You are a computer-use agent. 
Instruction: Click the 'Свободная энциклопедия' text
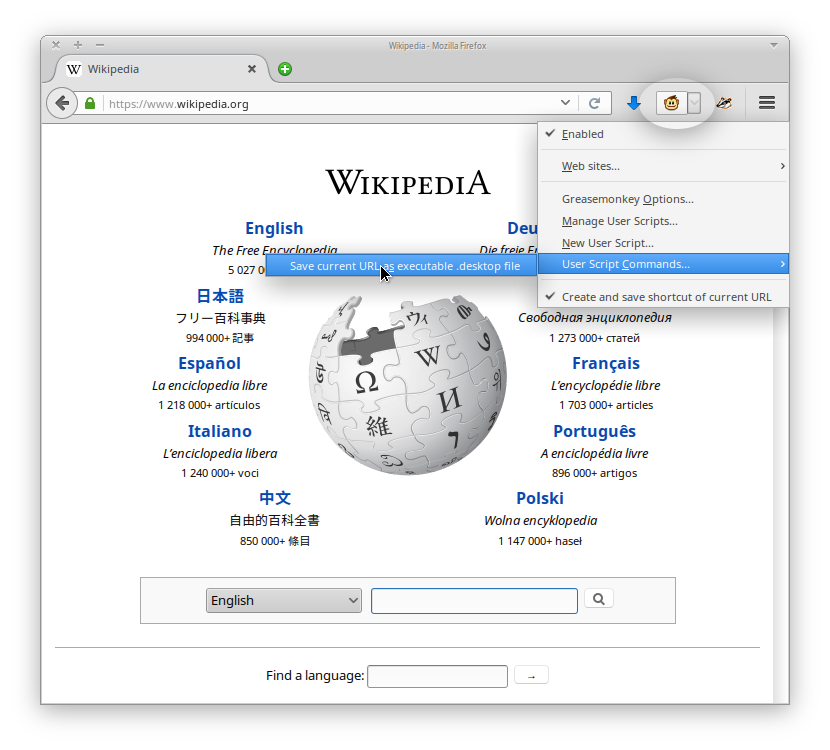594,318
